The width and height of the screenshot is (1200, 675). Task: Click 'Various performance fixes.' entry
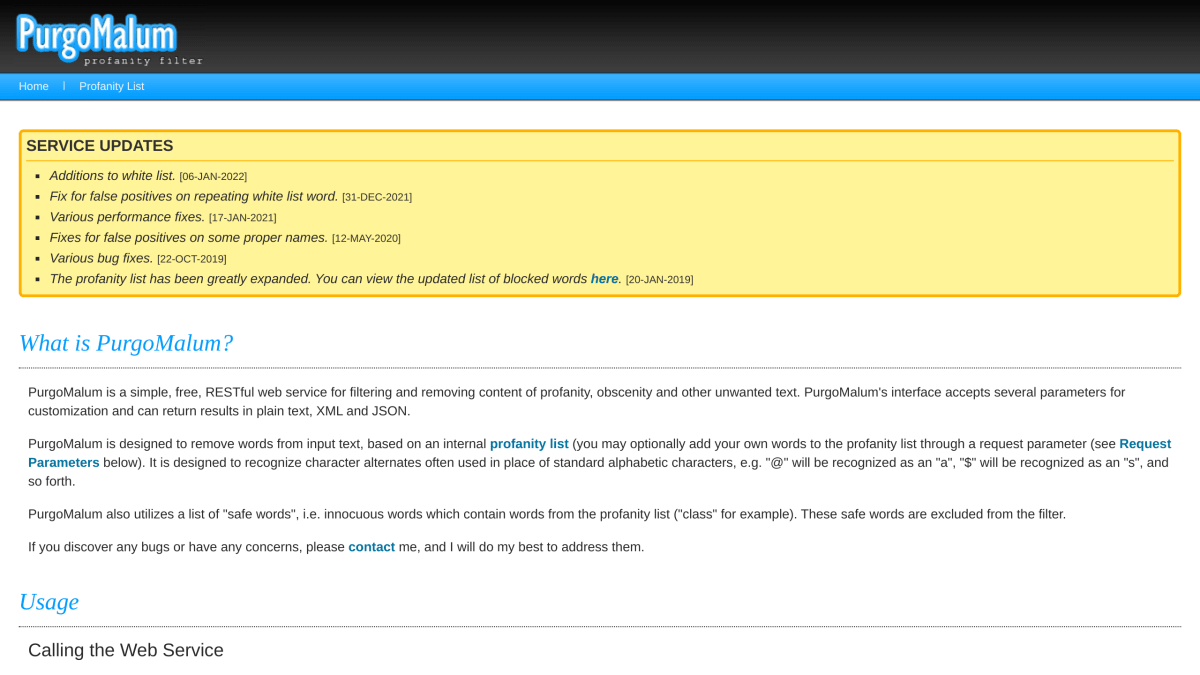tap(127, 217)
